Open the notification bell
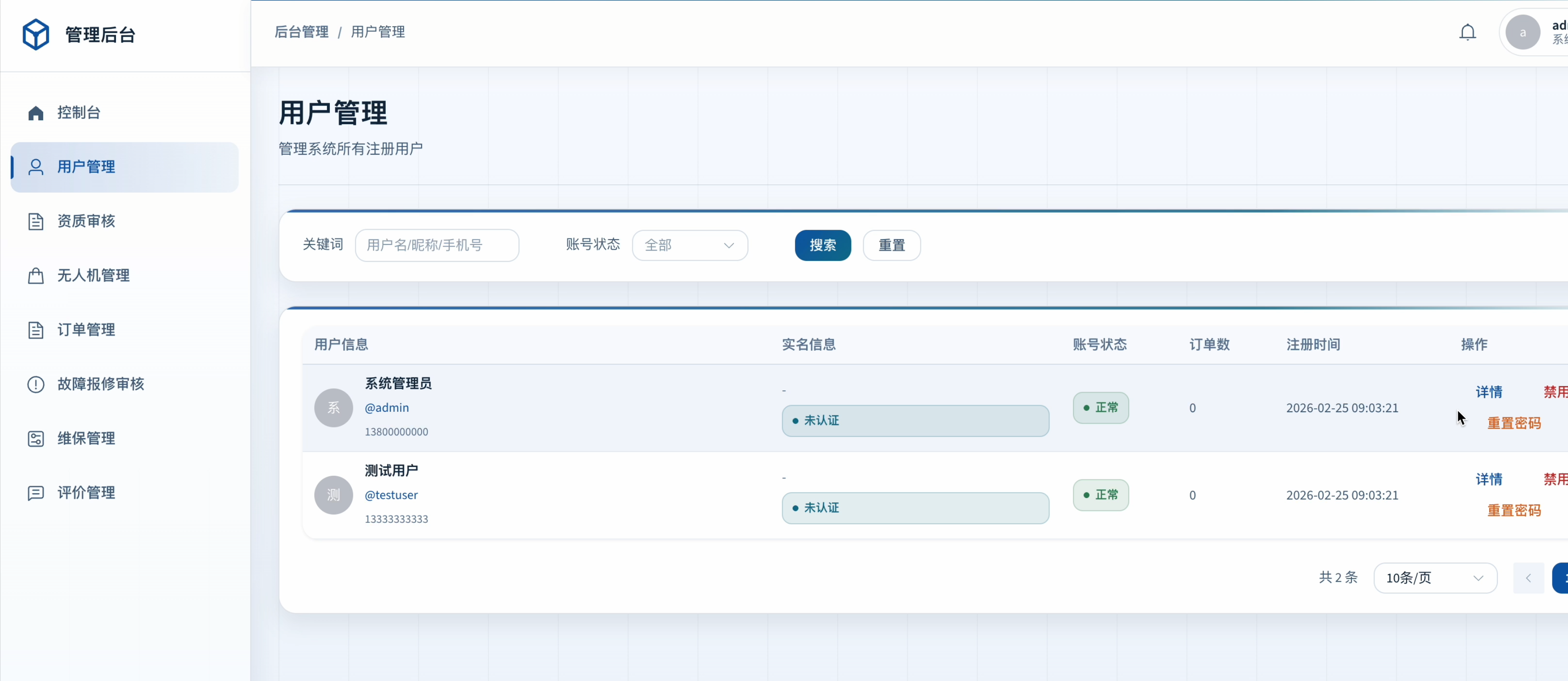Image resolution: width=1568 pixels, height=681 pixels. 1468,32
